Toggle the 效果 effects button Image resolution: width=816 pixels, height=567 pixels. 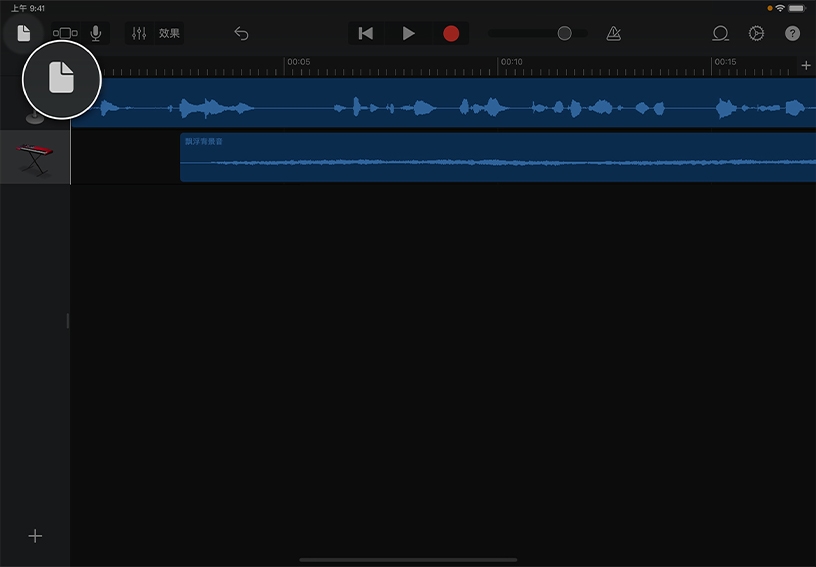point(169,33)
